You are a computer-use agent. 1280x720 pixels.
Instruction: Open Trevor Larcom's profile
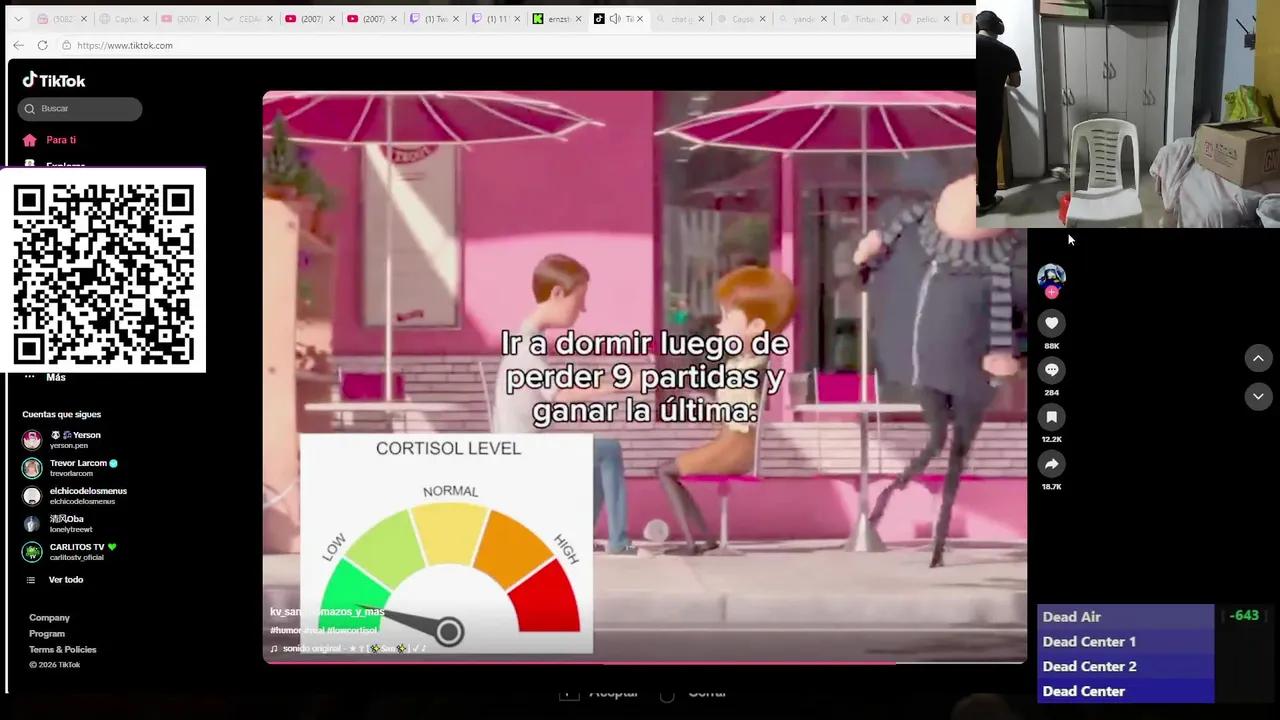point(70,467)
